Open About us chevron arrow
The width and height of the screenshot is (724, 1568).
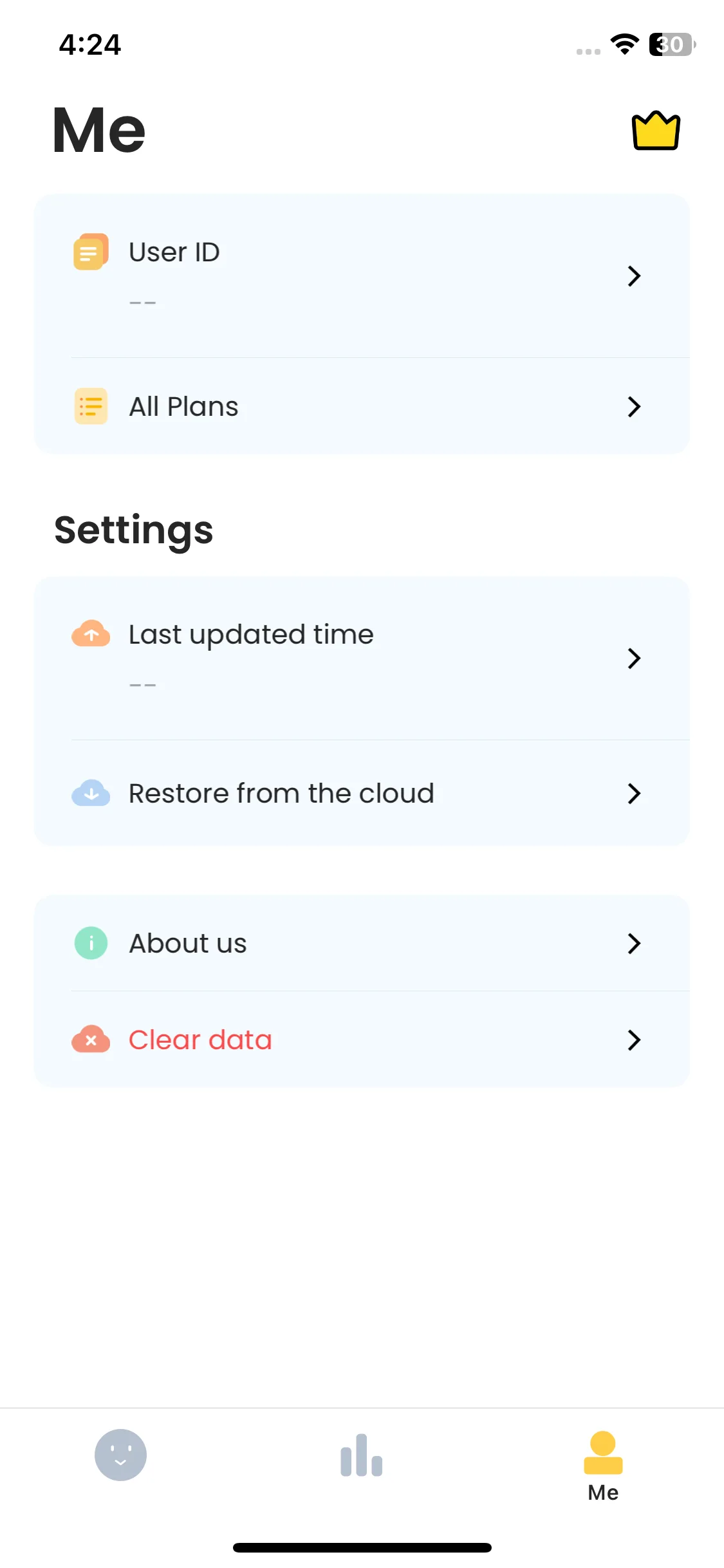(x=634, y=943)
